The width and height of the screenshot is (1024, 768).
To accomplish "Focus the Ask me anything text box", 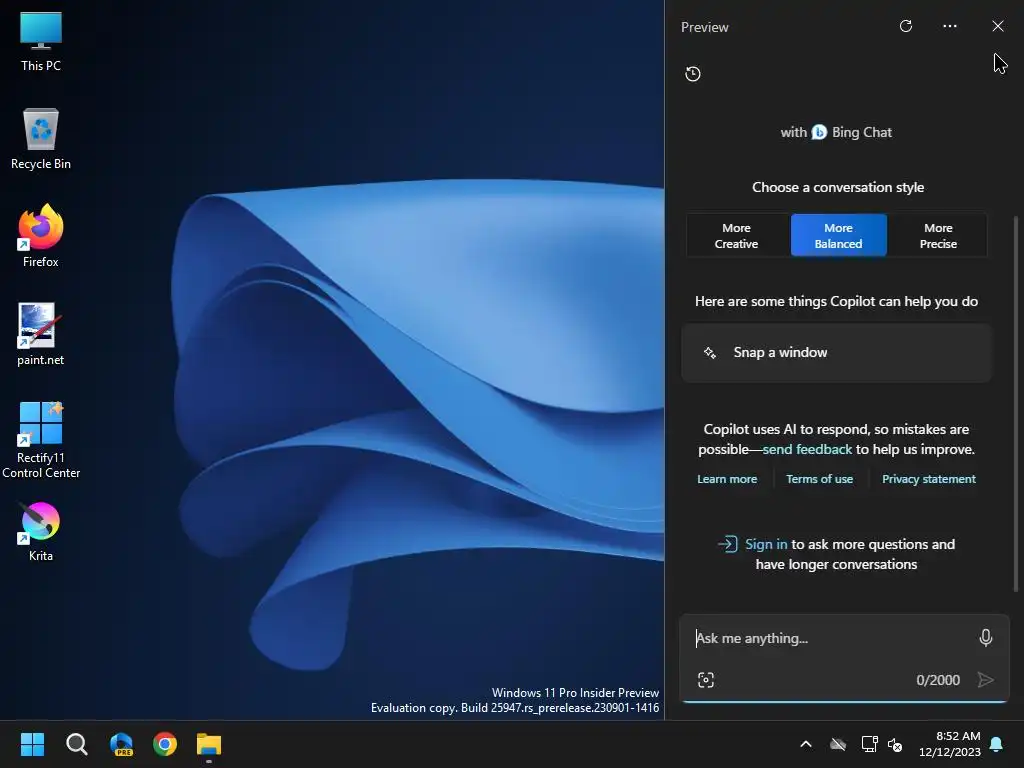I will [831, 638].
